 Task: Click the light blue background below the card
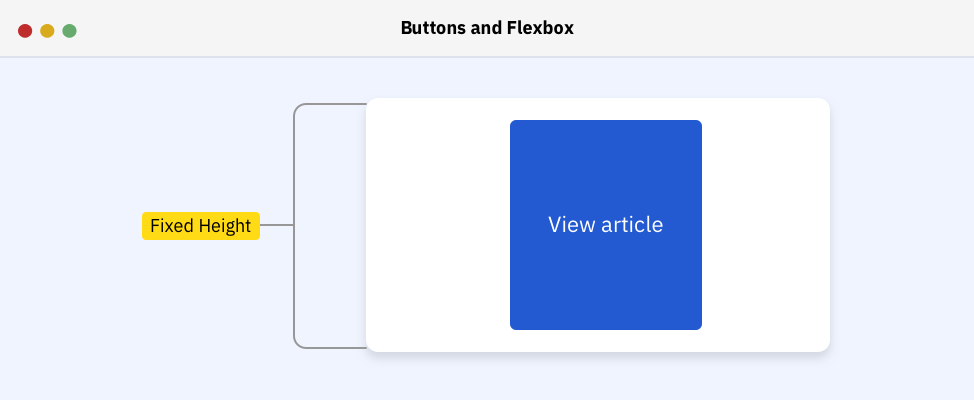[598, 377]
